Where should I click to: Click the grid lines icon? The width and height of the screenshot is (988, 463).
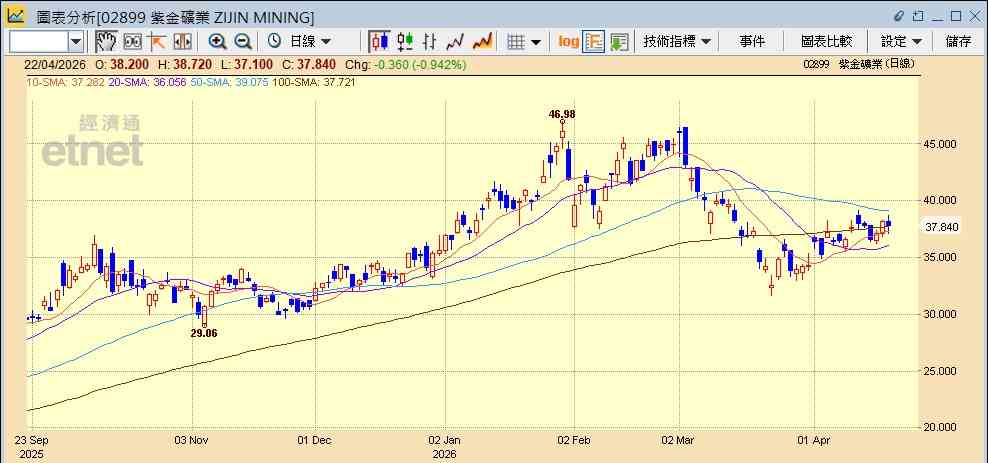pos(516,42)
